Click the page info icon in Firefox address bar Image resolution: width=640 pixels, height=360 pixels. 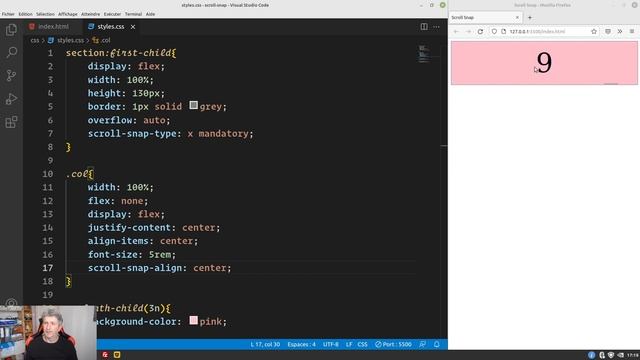(x=504, y=31)
